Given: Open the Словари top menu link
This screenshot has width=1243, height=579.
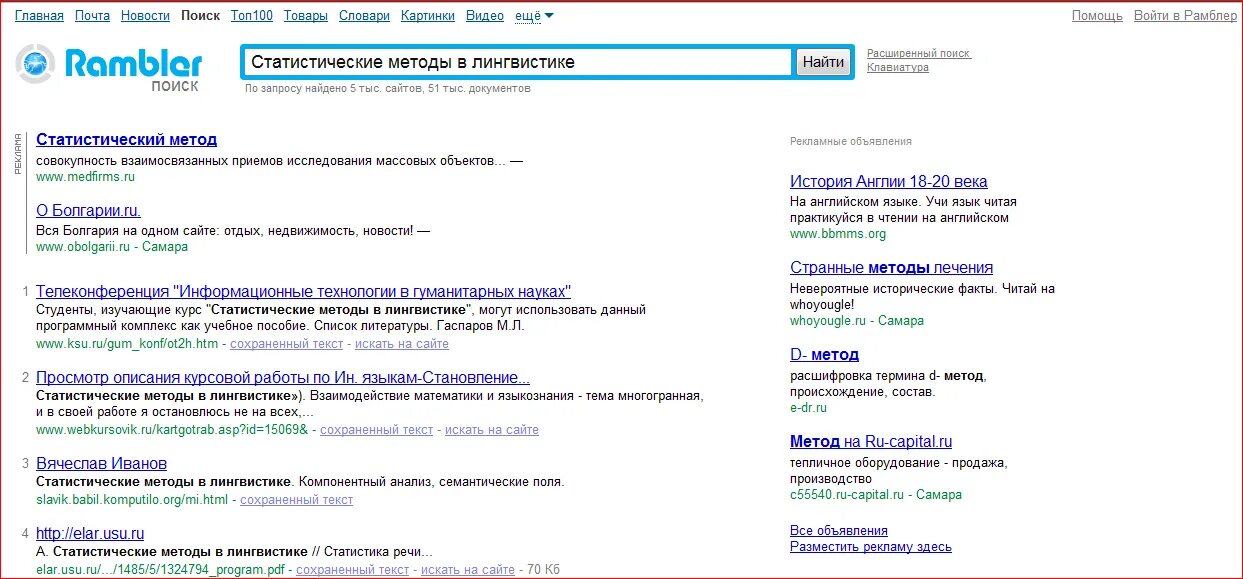Looking at the screenshot, I should pyautogui.click(x=365, y=16).
